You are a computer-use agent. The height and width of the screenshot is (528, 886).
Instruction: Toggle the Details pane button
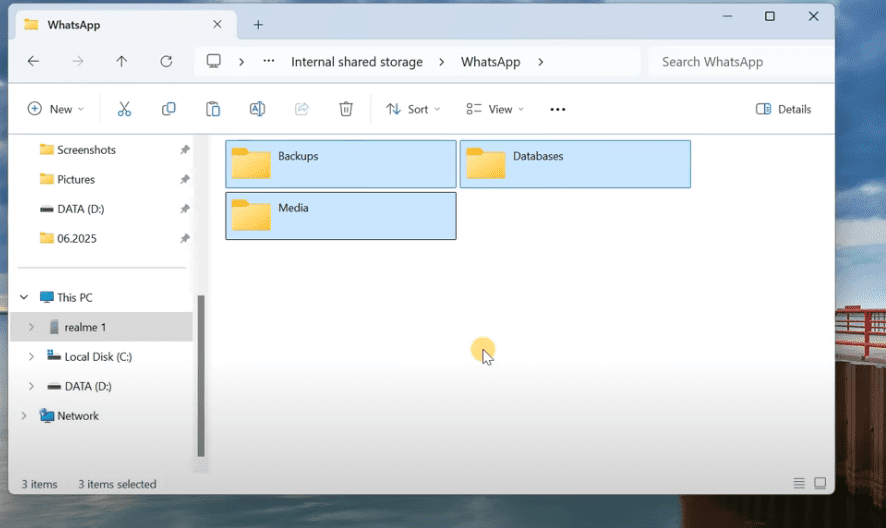coord(783,109)
